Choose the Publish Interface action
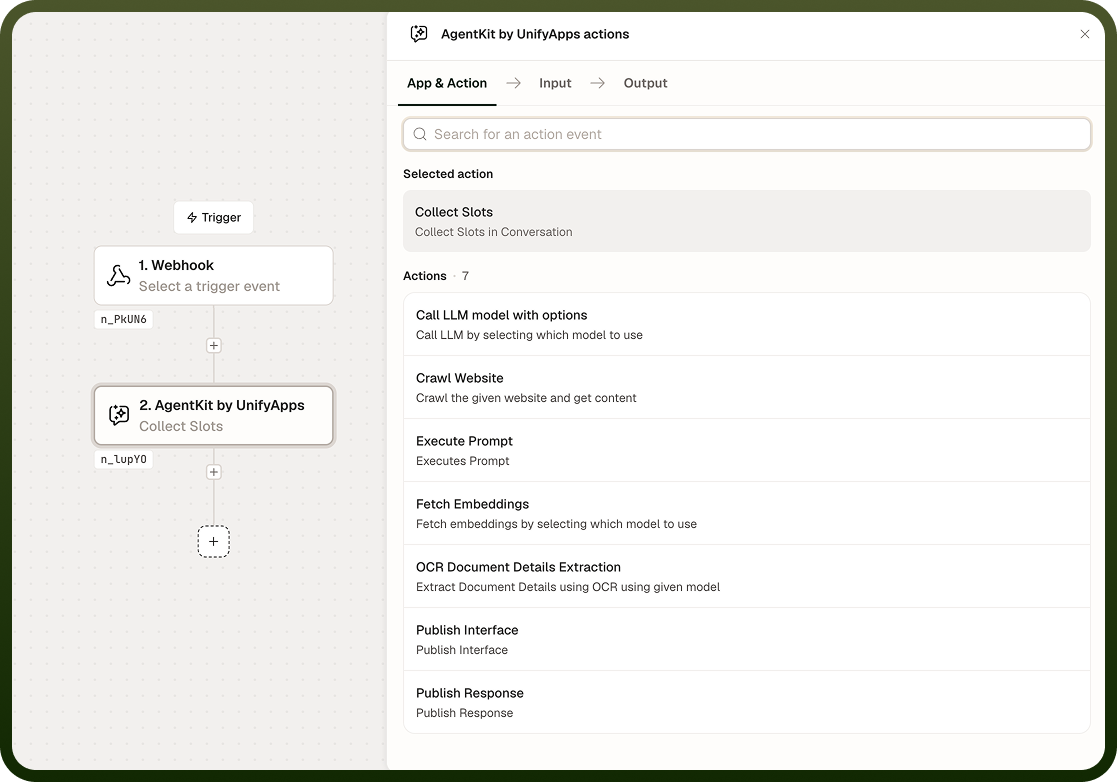Screen dimensions: 1117x782 747,640
